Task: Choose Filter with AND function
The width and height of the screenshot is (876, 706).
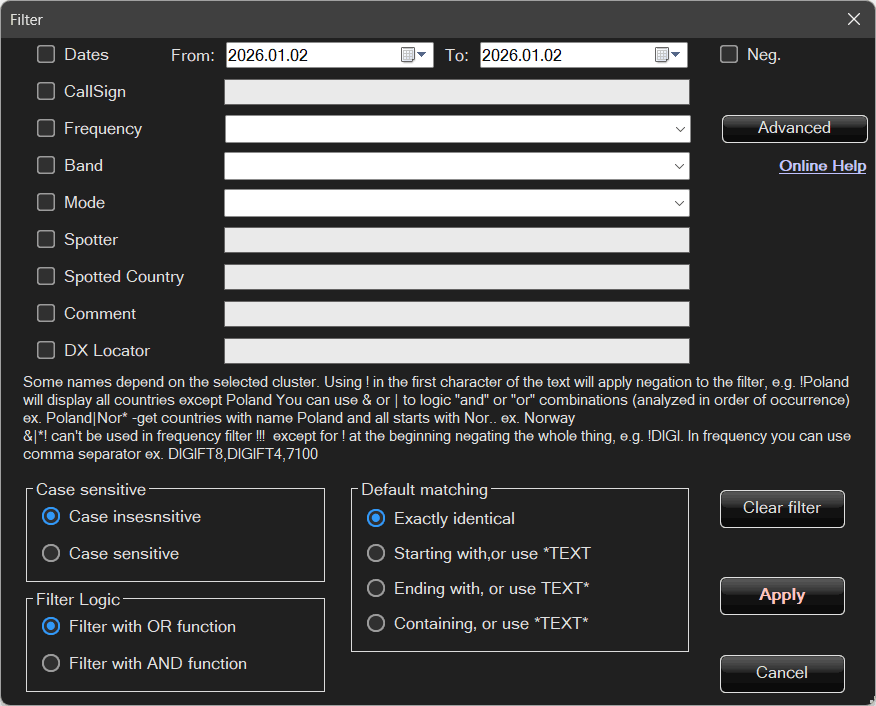Action: tap(51, 663)
